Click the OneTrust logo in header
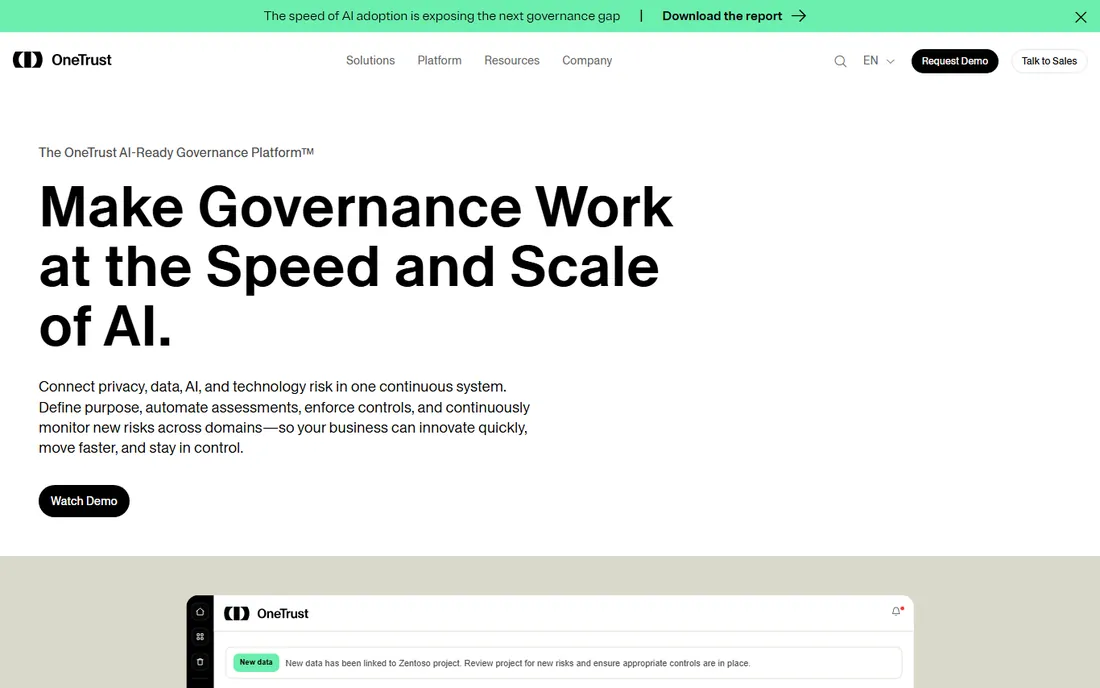 point(62,60)
